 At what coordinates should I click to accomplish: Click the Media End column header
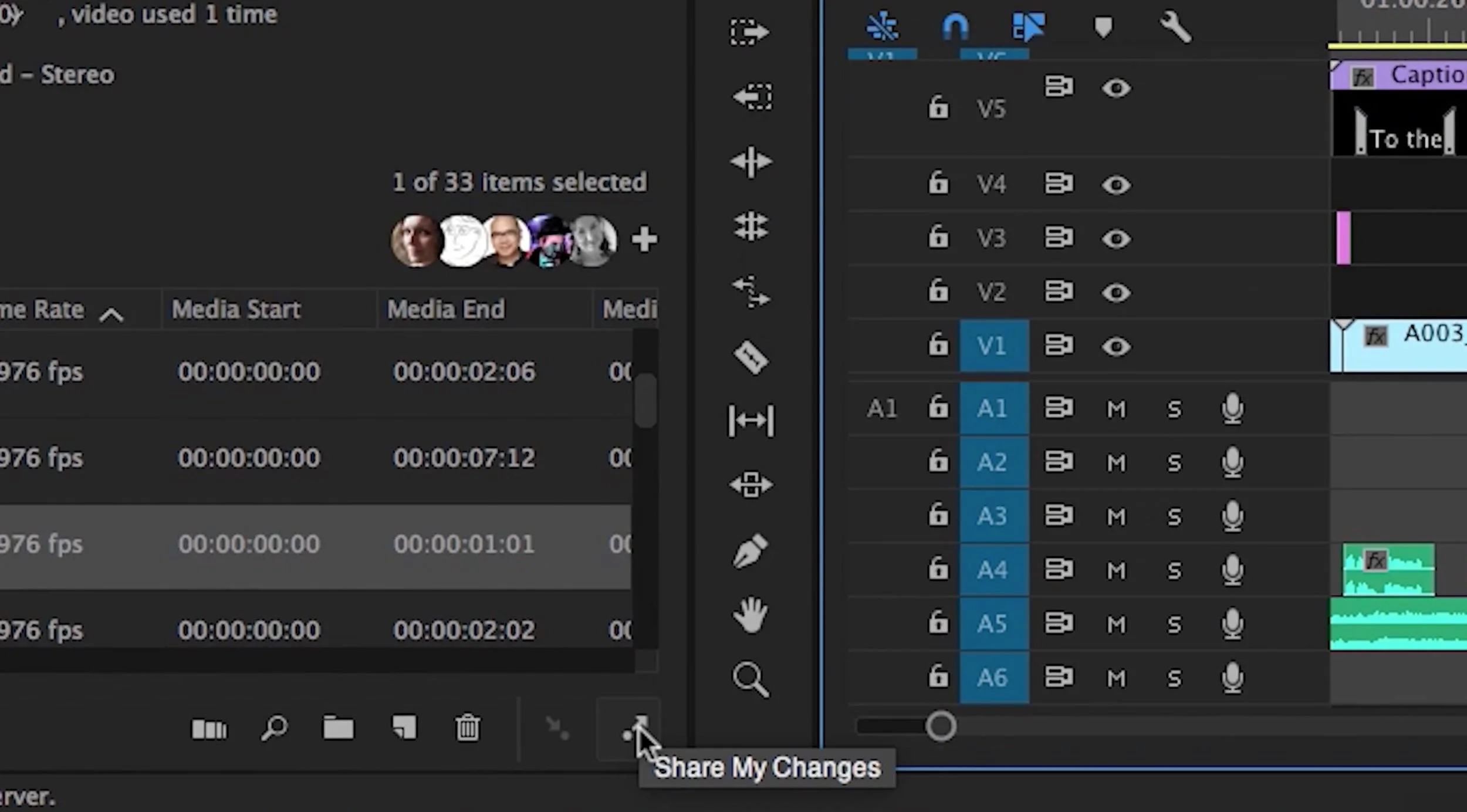[x=446, y=309]
